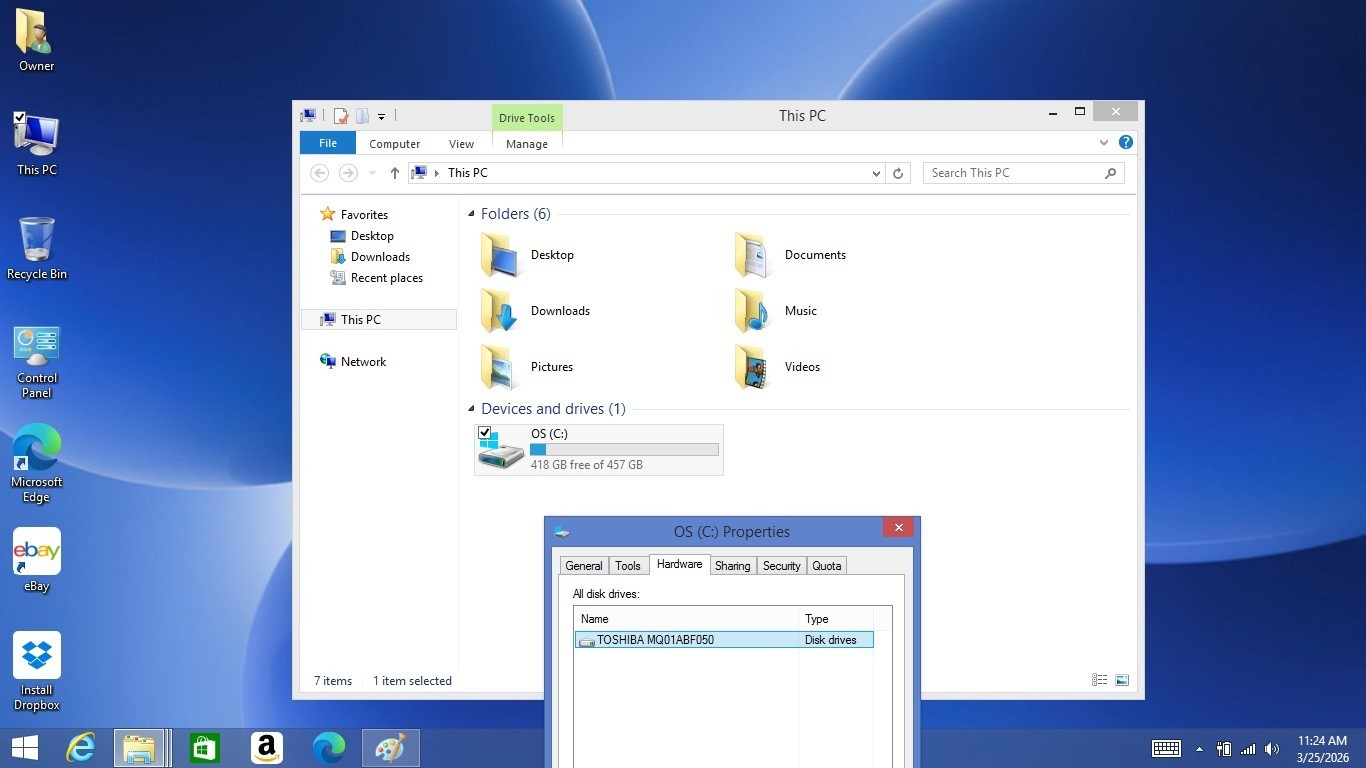Select the TOSHIBA MQ01ABF050 disk drive
The width and height of the screenshot is (1366, 768).
[724, 640]
